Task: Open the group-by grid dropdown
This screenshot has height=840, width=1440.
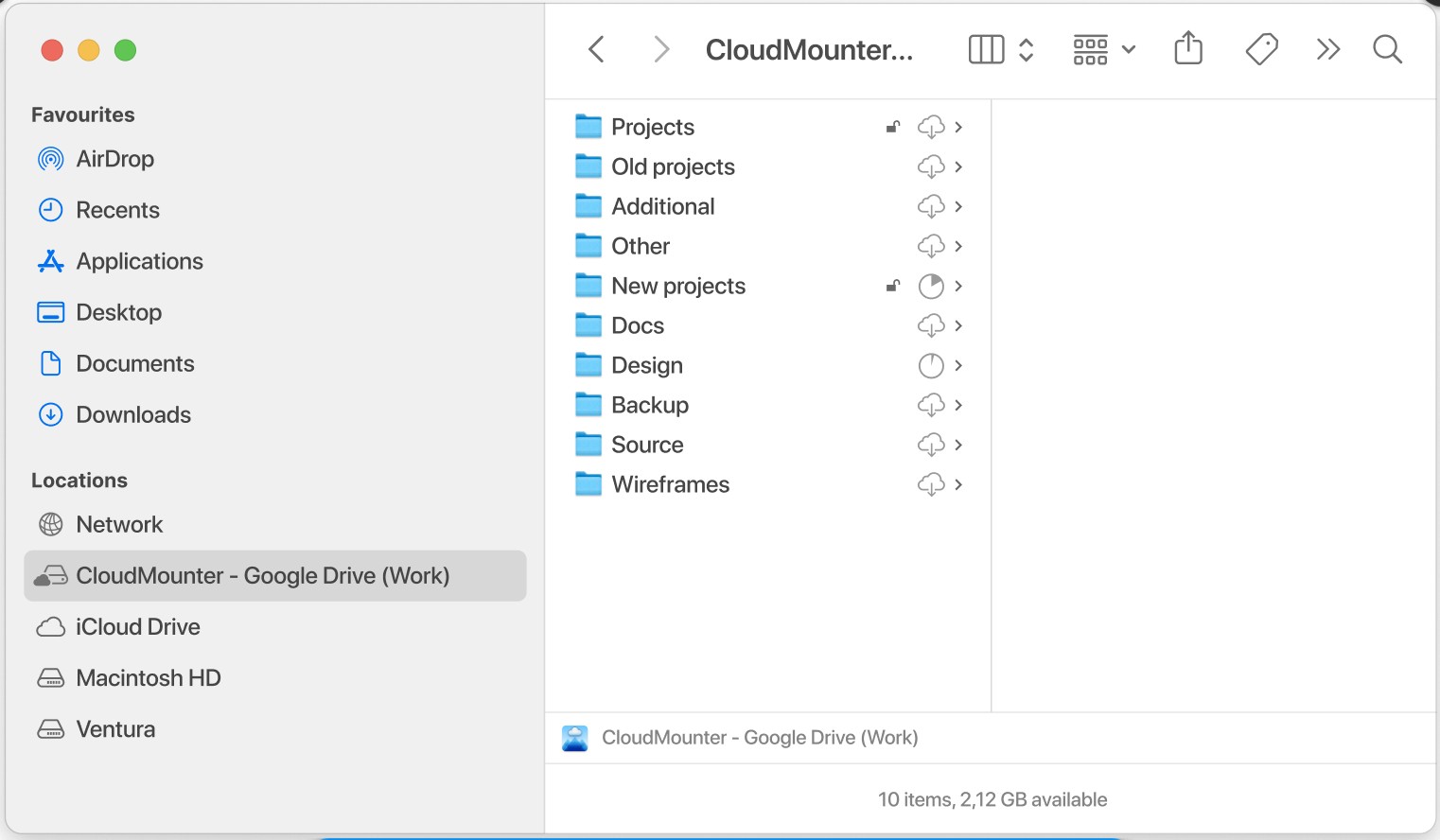Action: tap(1103, 49)
